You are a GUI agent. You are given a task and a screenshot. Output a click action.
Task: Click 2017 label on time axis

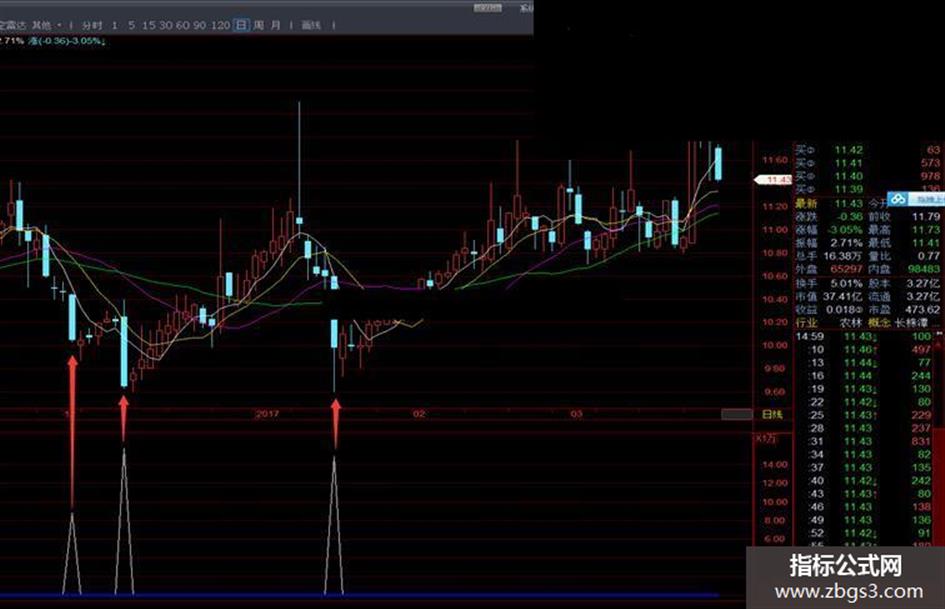[267, 414]
